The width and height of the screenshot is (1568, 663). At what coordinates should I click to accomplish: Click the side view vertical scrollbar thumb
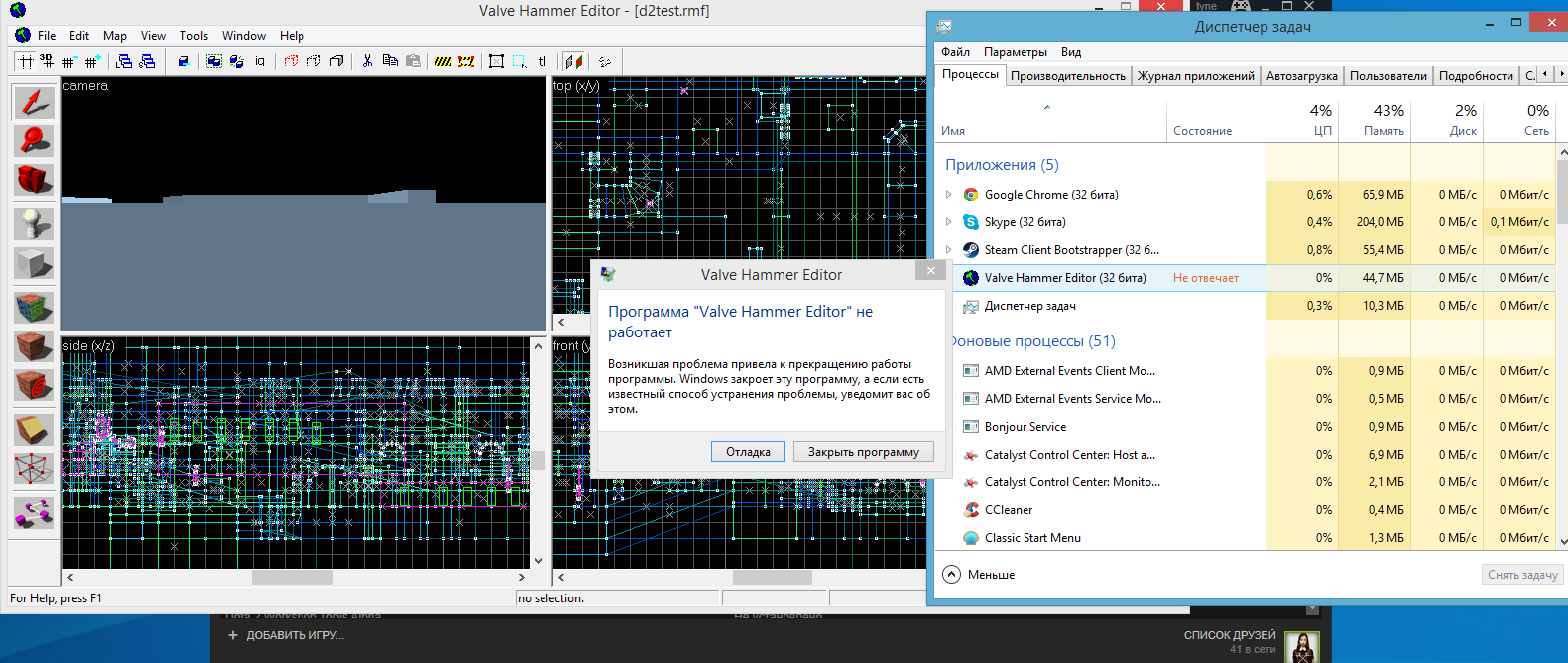point(539,461)
